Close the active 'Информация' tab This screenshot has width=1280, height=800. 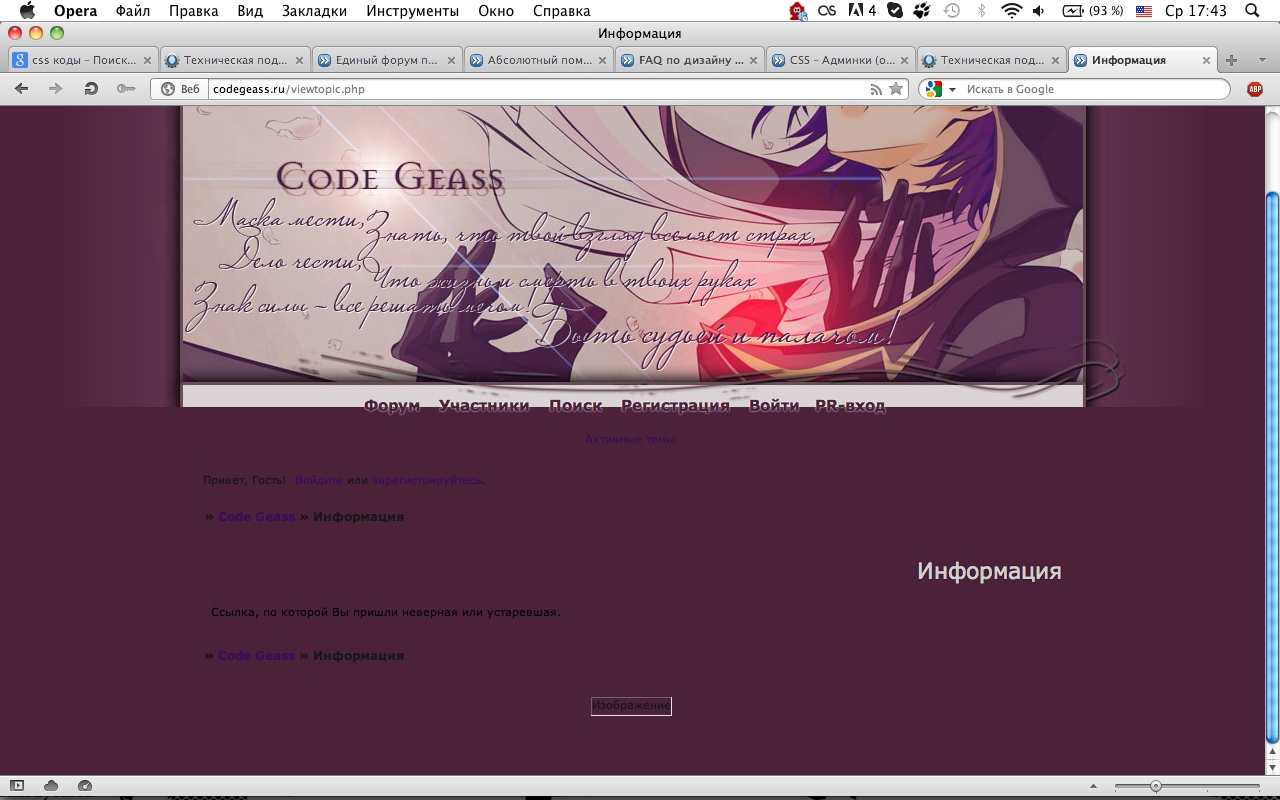(x=1206, y=60)
